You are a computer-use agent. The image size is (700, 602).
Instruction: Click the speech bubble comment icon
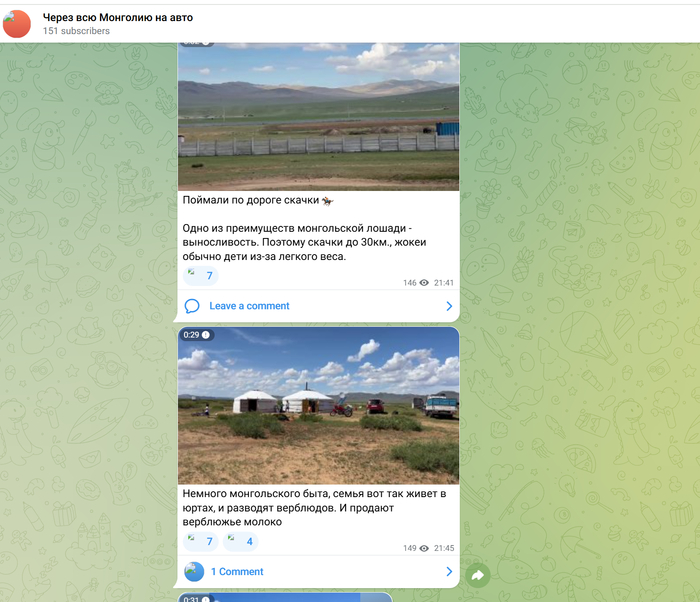tap(192, 306)
